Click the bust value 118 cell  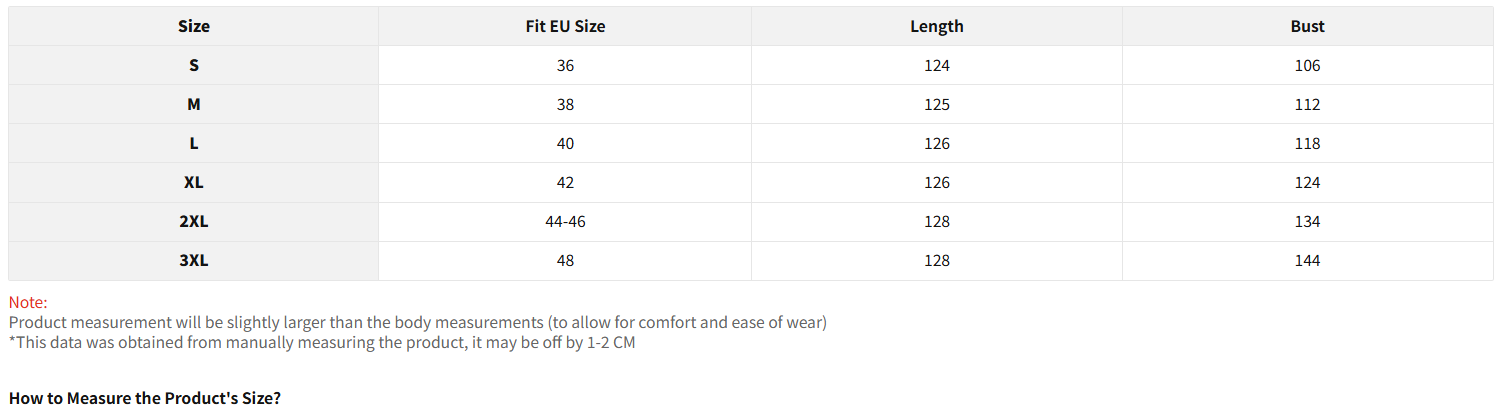click(x=1307, y=143)
